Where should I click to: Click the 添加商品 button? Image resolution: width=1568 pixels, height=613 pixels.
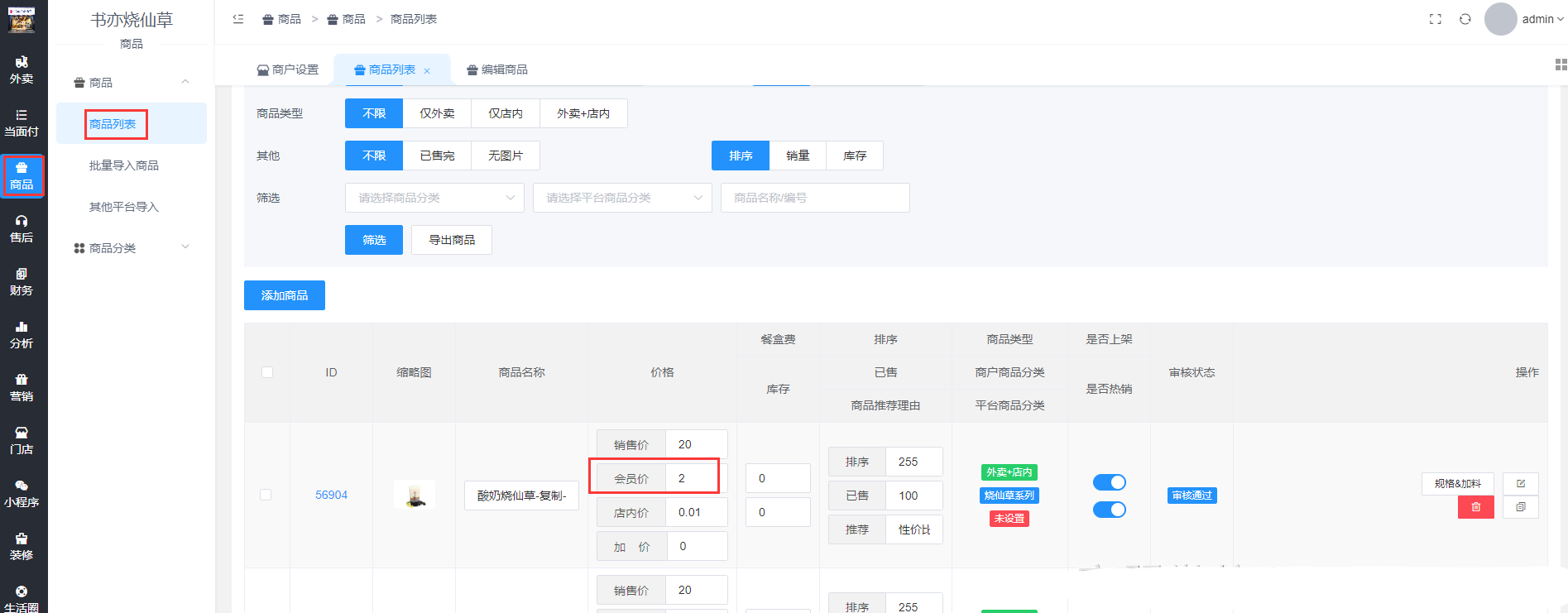[x=285, y=295]
